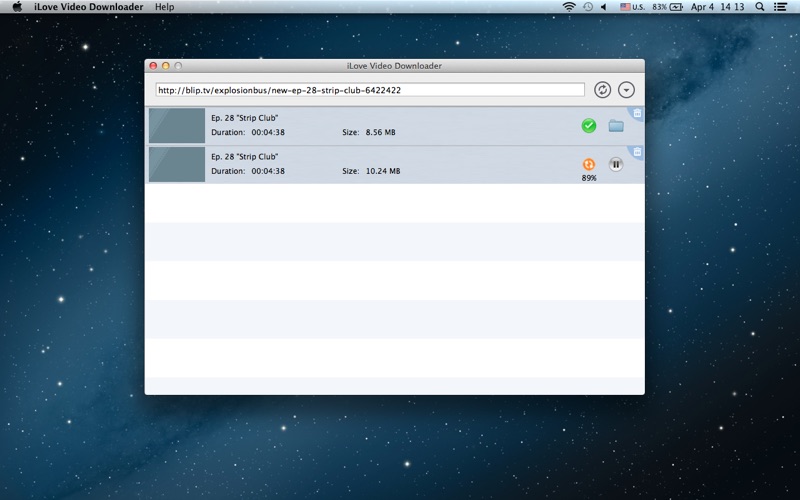Open Notification Center list icon
Viewport: 800px width, 500px height.
[x=780, y=7]
